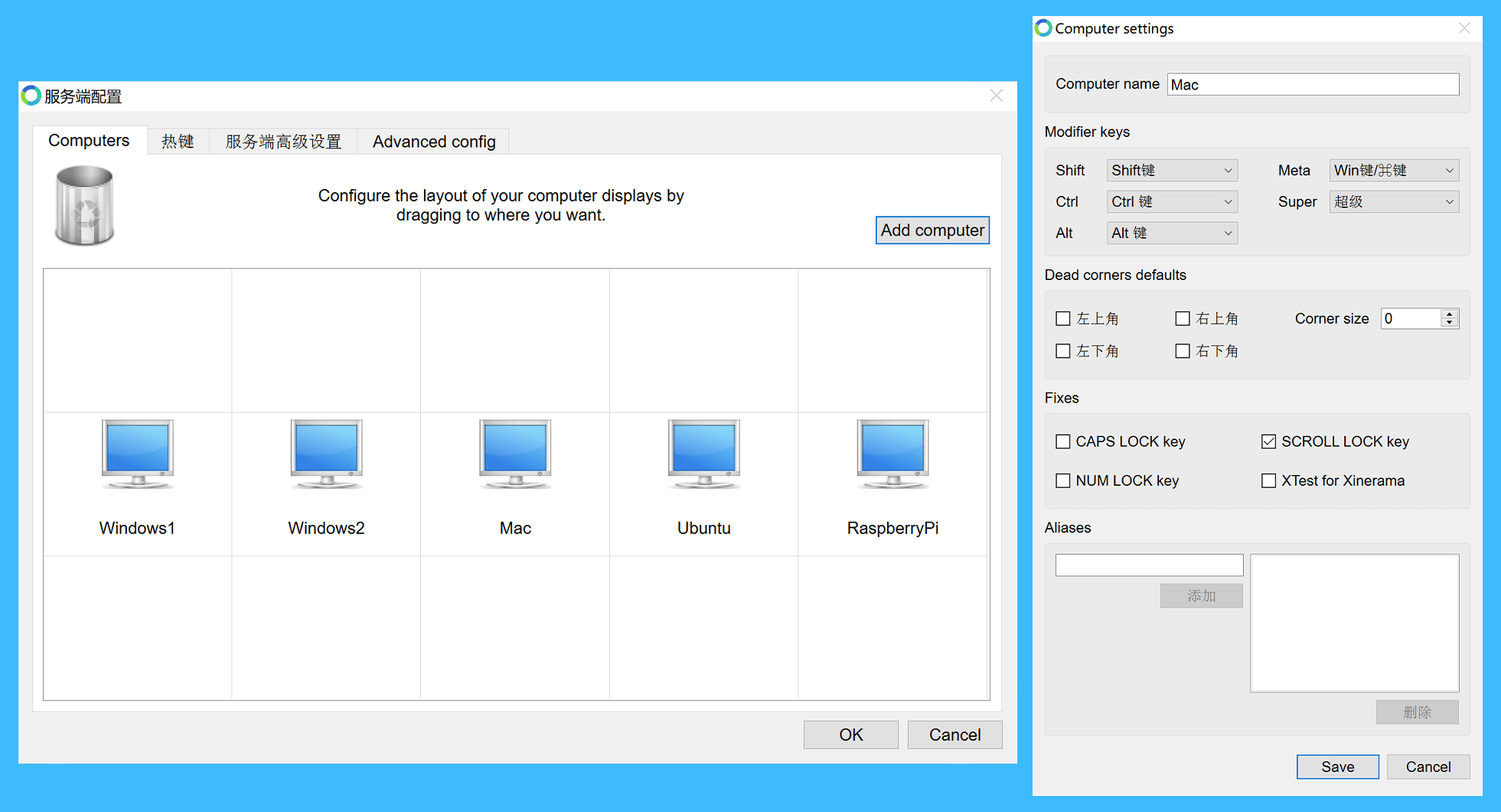Switch to the Advanced config tab
This screenshot has height=812, width=1501.
coord(433,141)
